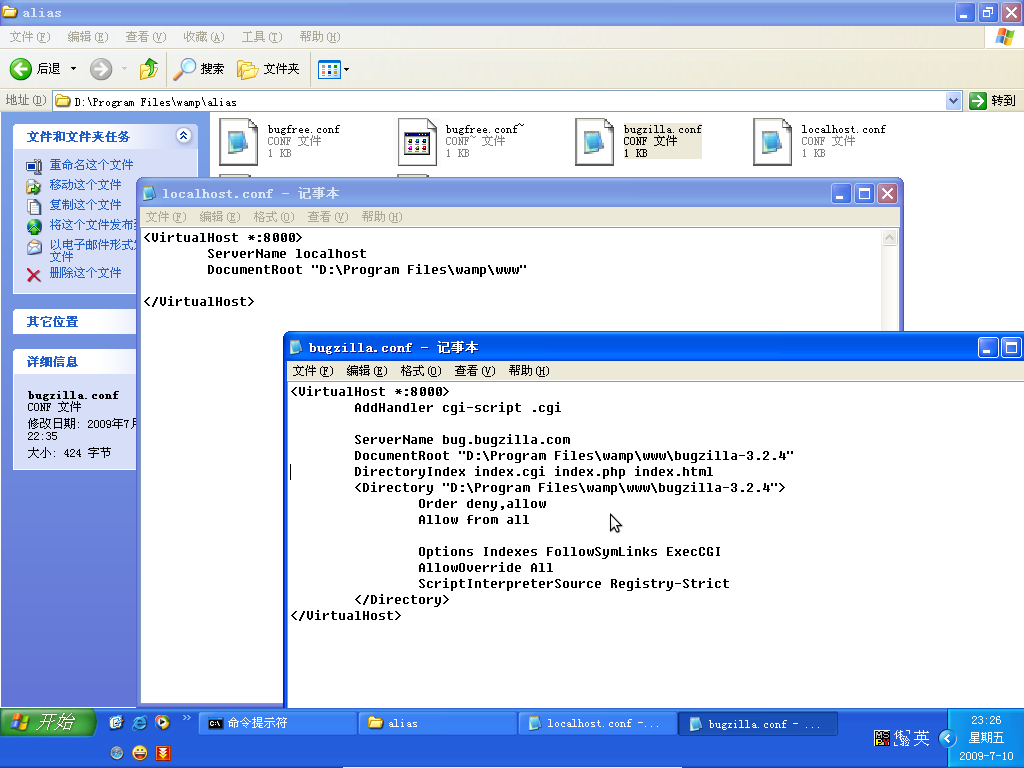Open 查看 menu in bugzilla.conf Notepad
The width and height of the screenshot is (1024, 768).
475,371
